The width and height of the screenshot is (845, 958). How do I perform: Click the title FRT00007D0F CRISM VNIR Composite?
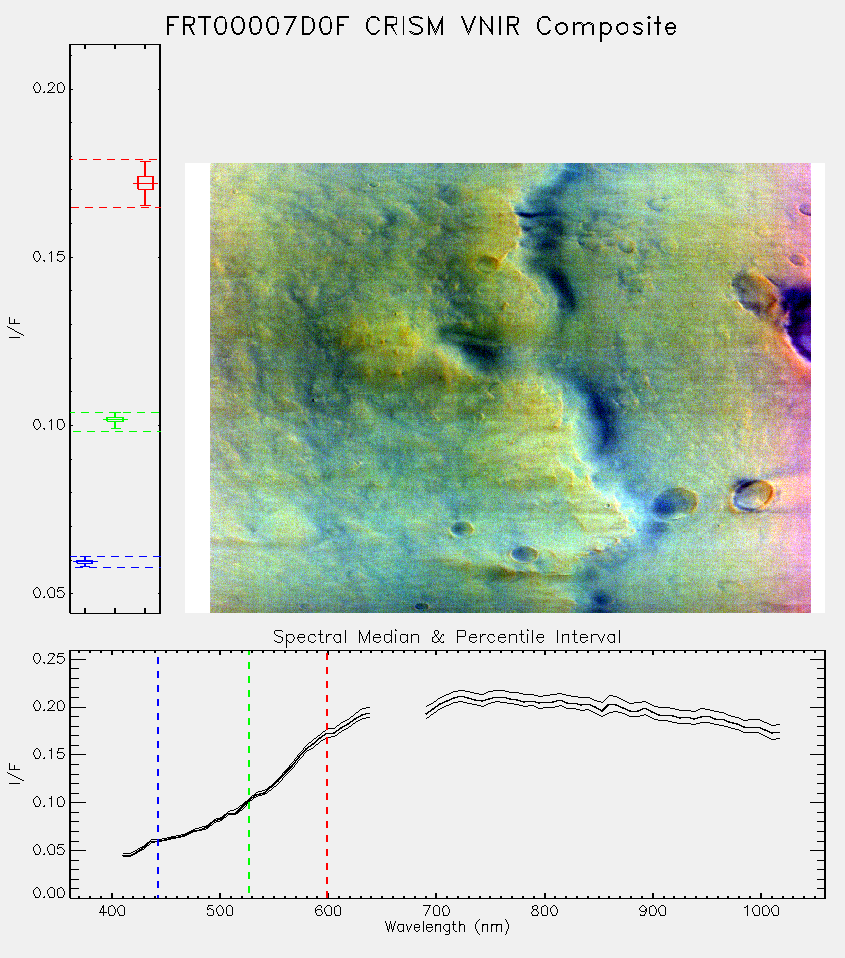421,27
